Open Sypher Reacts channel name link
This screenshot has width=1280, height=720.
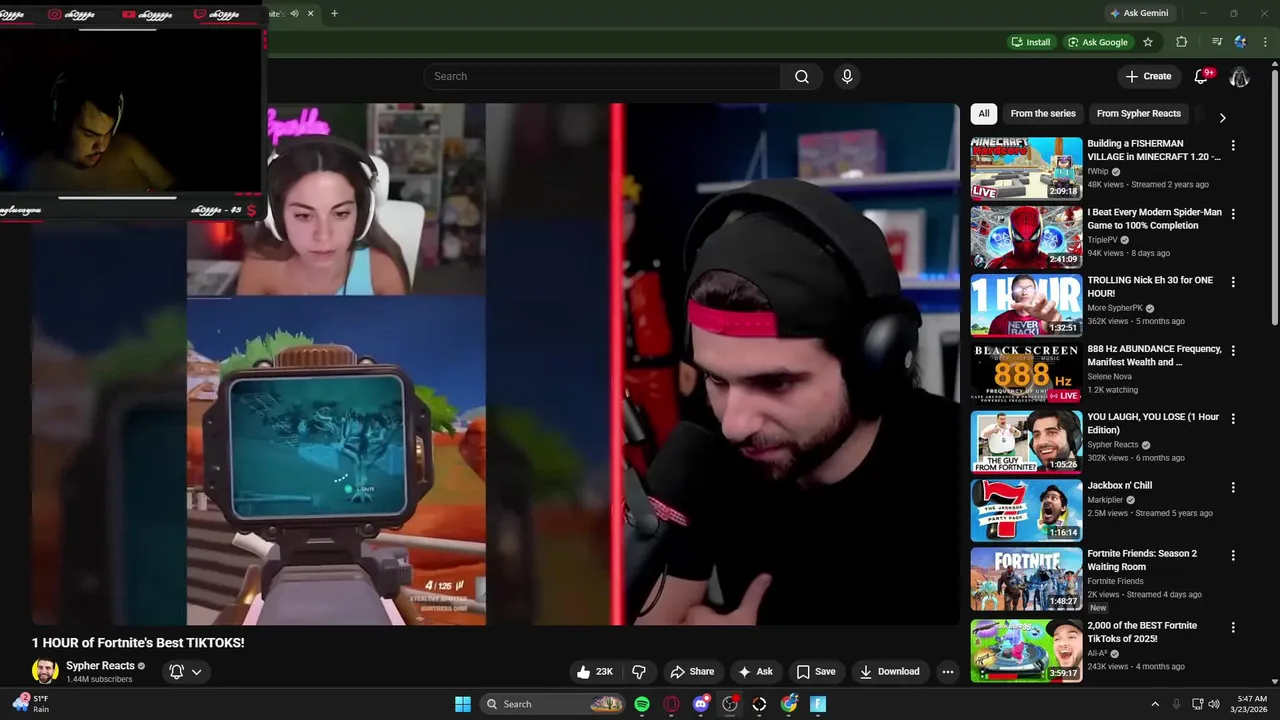[100, 666]
